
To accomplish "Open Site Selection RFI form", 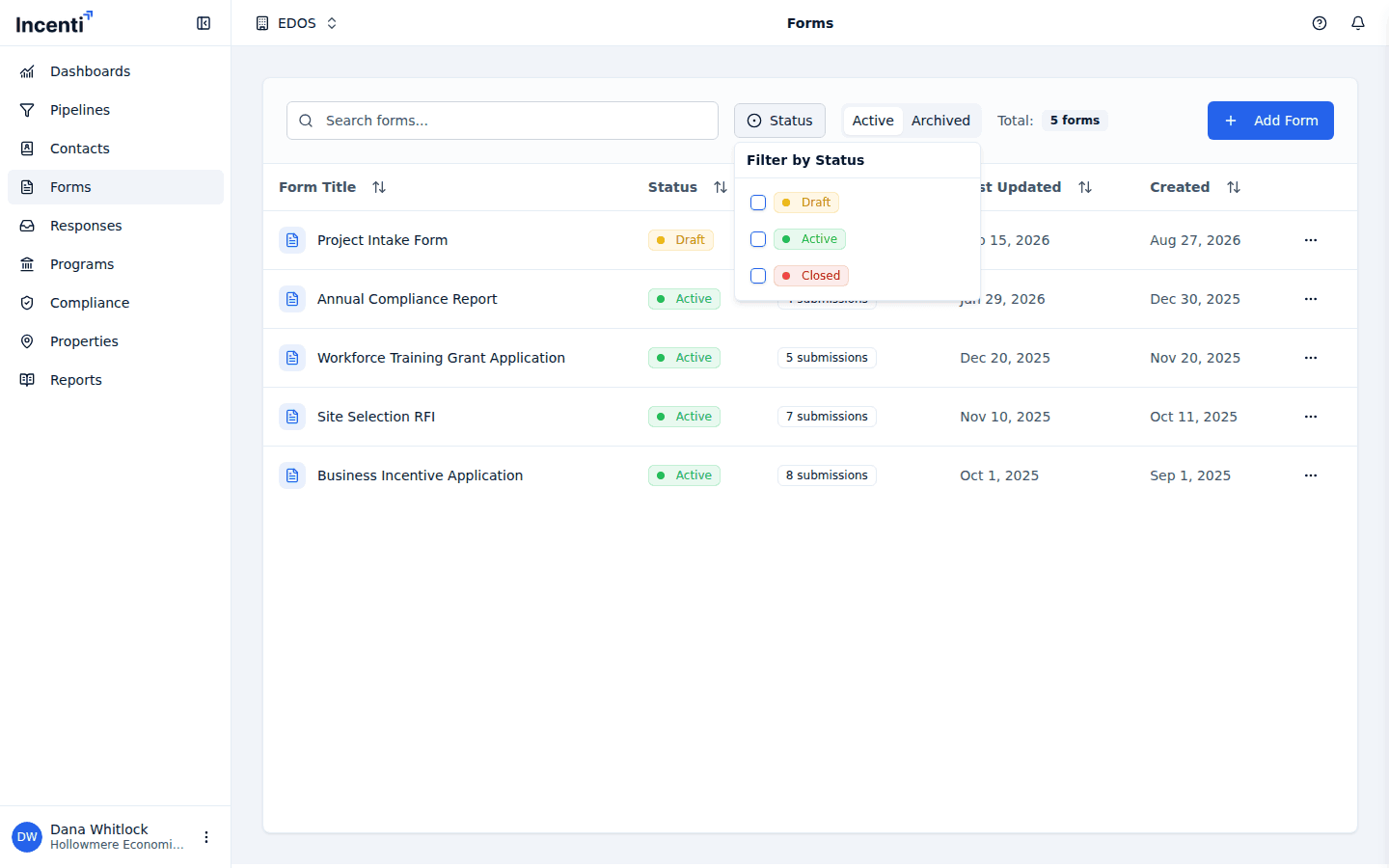I will tap(376, 417).
